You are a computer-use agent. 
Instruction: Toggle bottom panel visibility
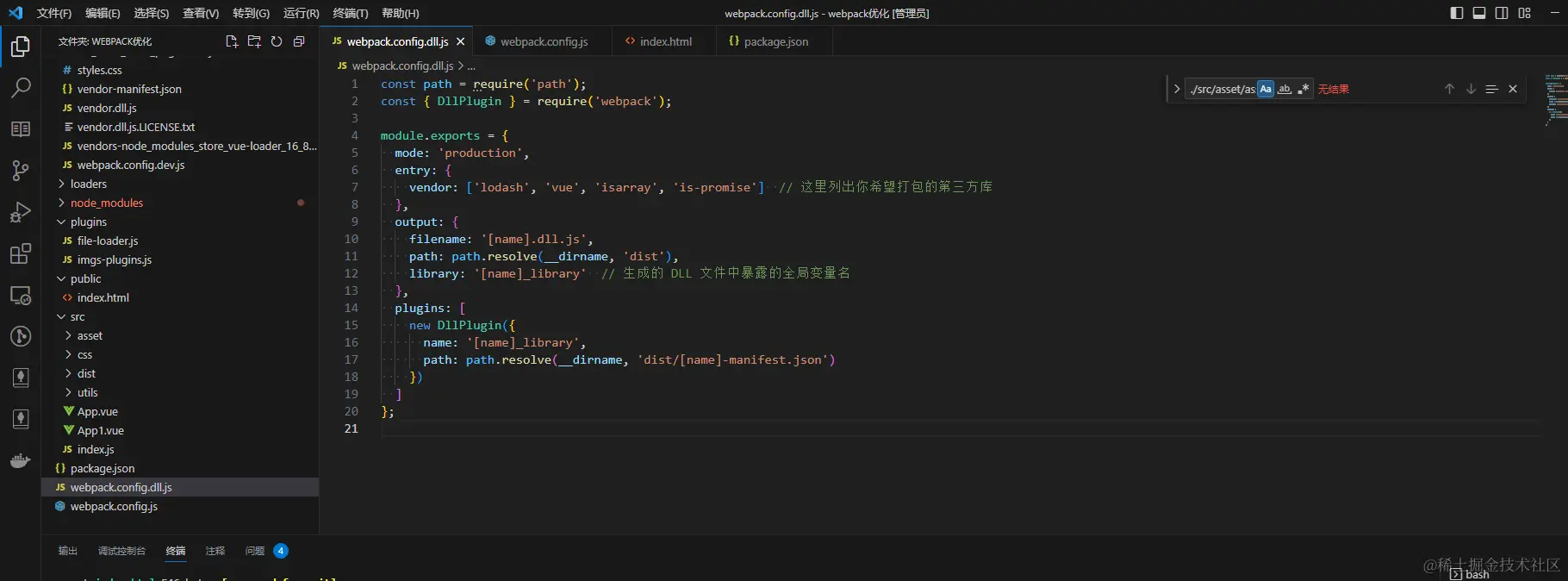click(x=1479, y=13)
